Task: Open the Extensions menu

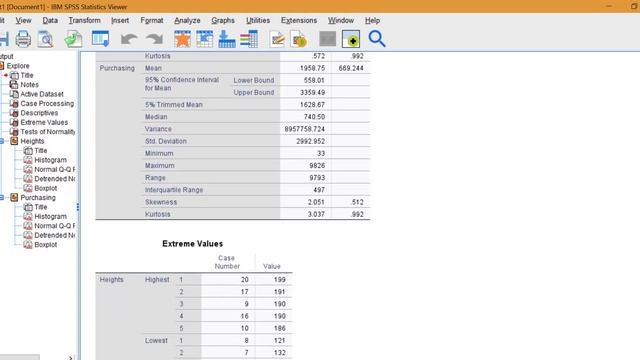Action: (x=299, y=20)
